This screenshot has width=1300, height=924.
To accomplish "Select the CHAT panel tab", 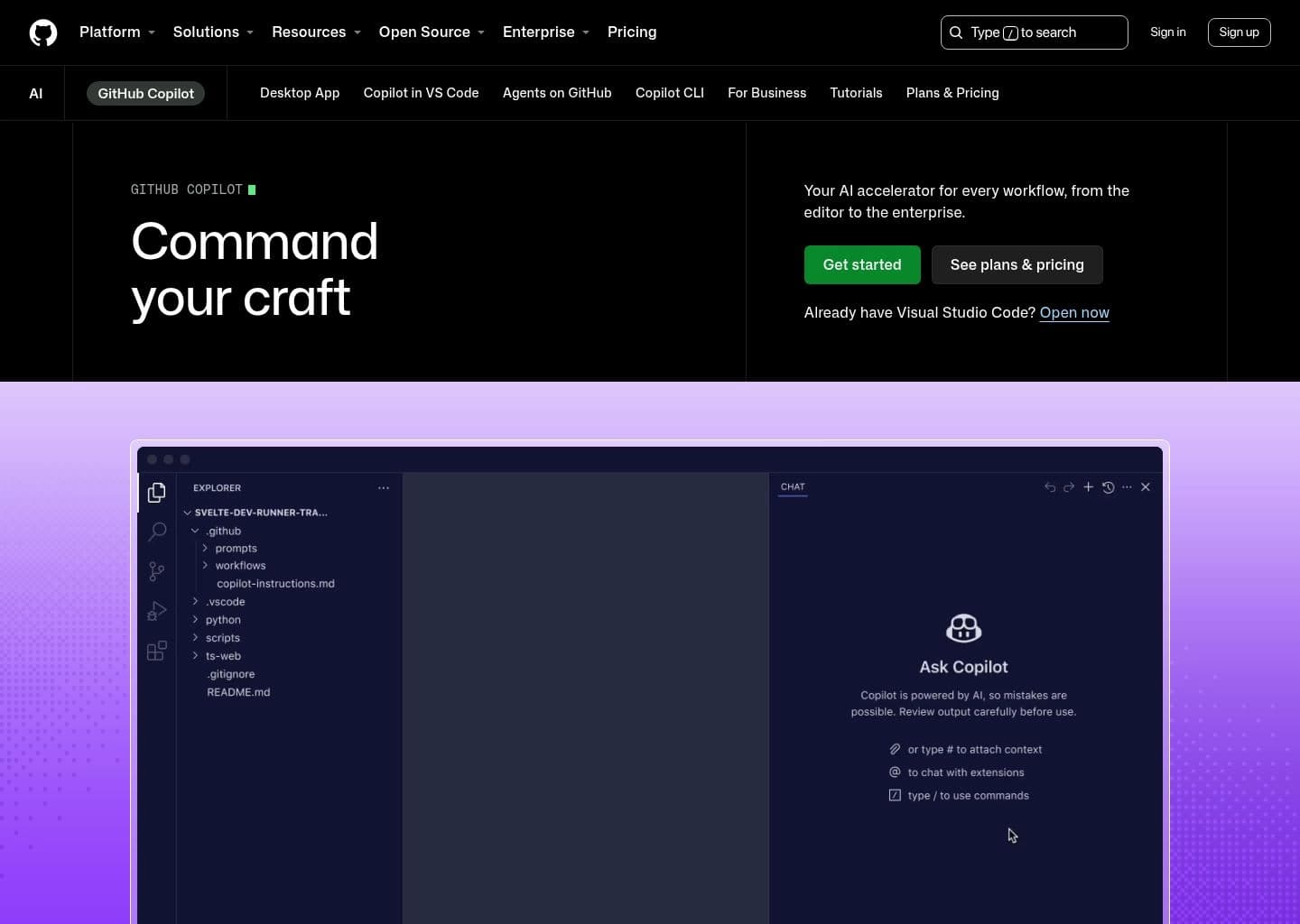I will click(x=793, y=487).
